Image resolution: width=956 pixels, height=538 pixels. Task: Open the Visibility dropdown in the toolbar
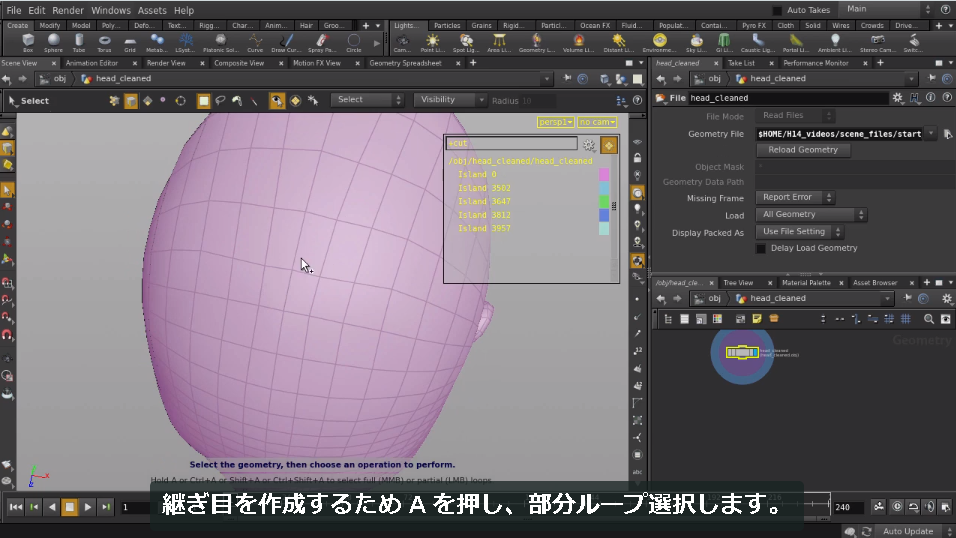pyautogui.click(x=449, y=99)
